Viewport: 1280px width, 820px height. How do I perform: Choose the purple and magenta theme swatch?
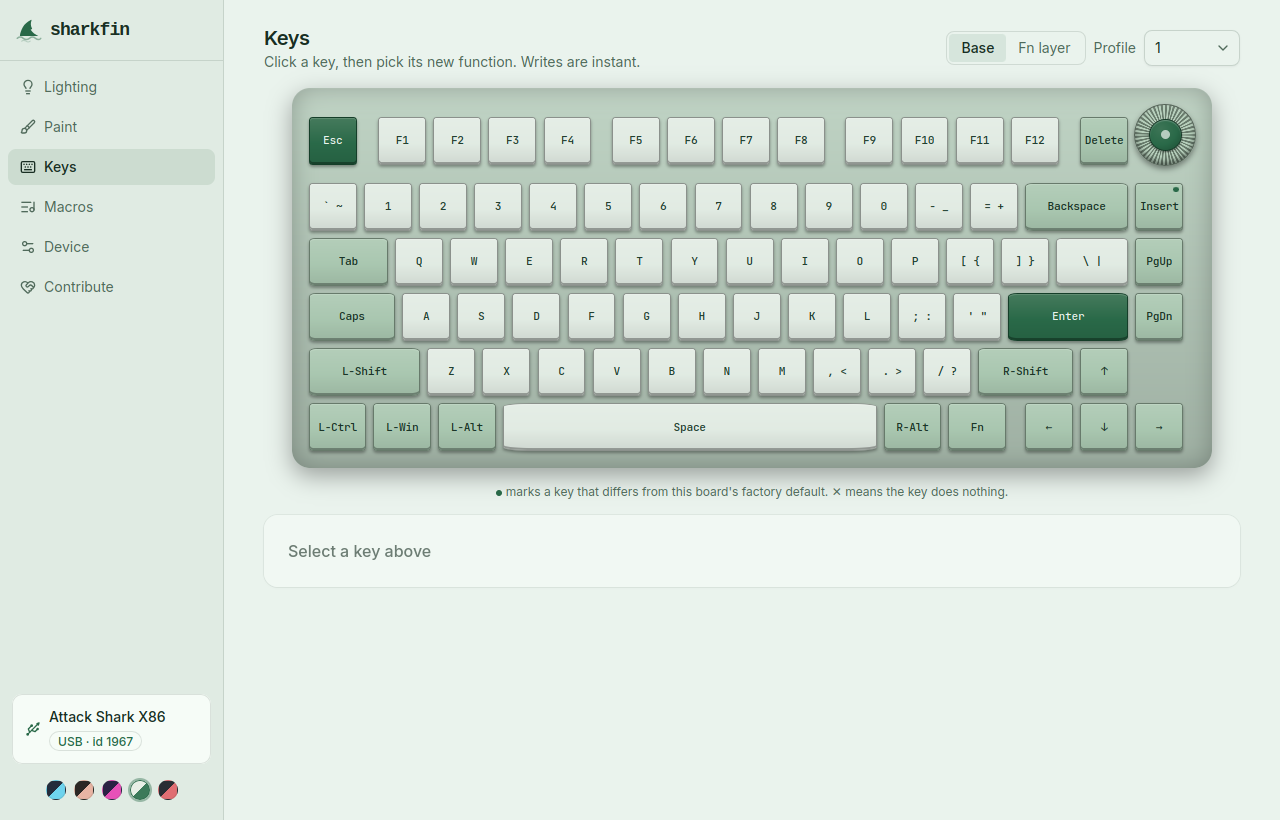[112, 790]
